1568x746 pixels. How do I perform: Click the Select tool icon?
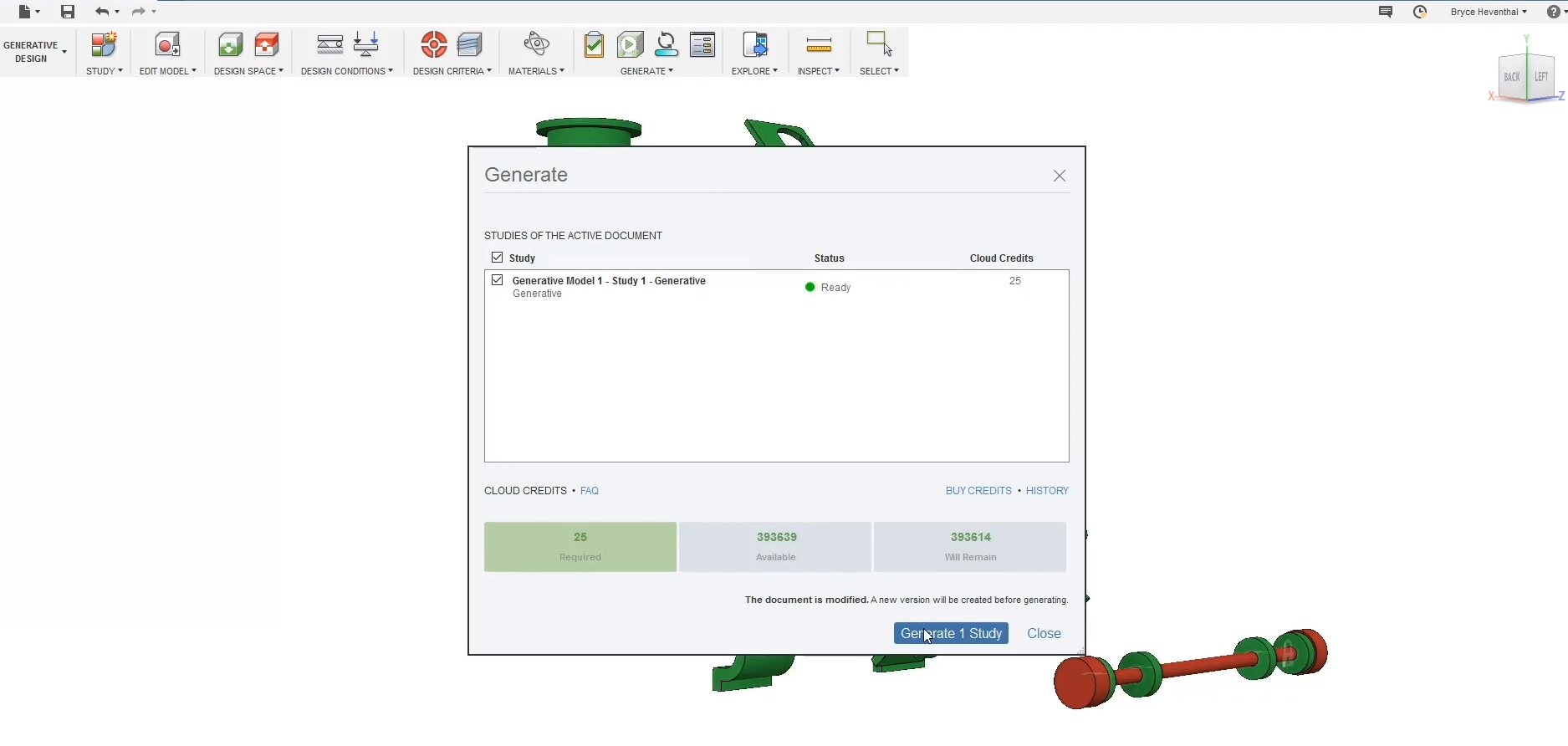879,43
